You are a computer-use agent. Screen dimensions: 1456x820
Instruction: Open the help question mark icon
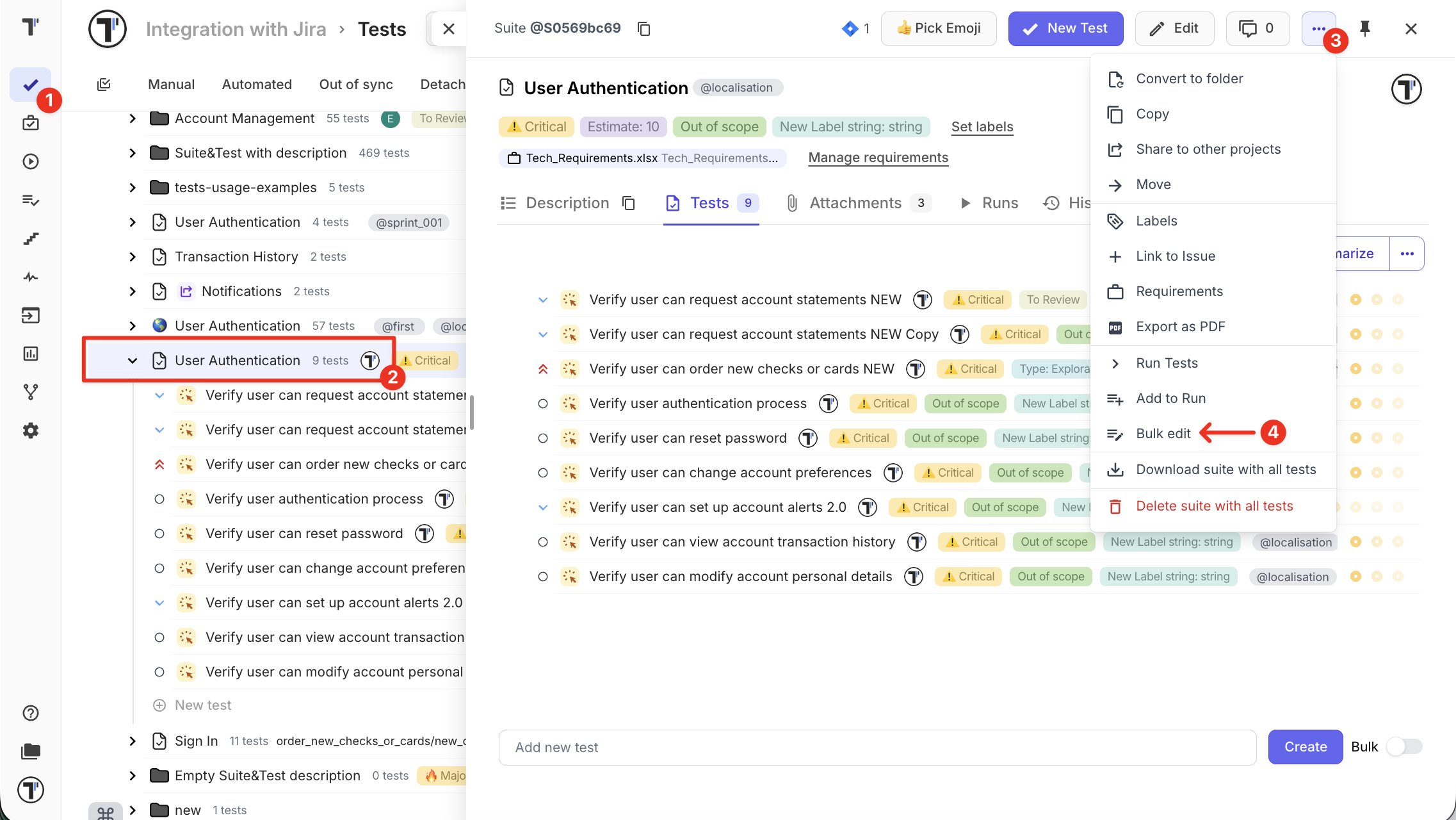(x=31, y=713)
